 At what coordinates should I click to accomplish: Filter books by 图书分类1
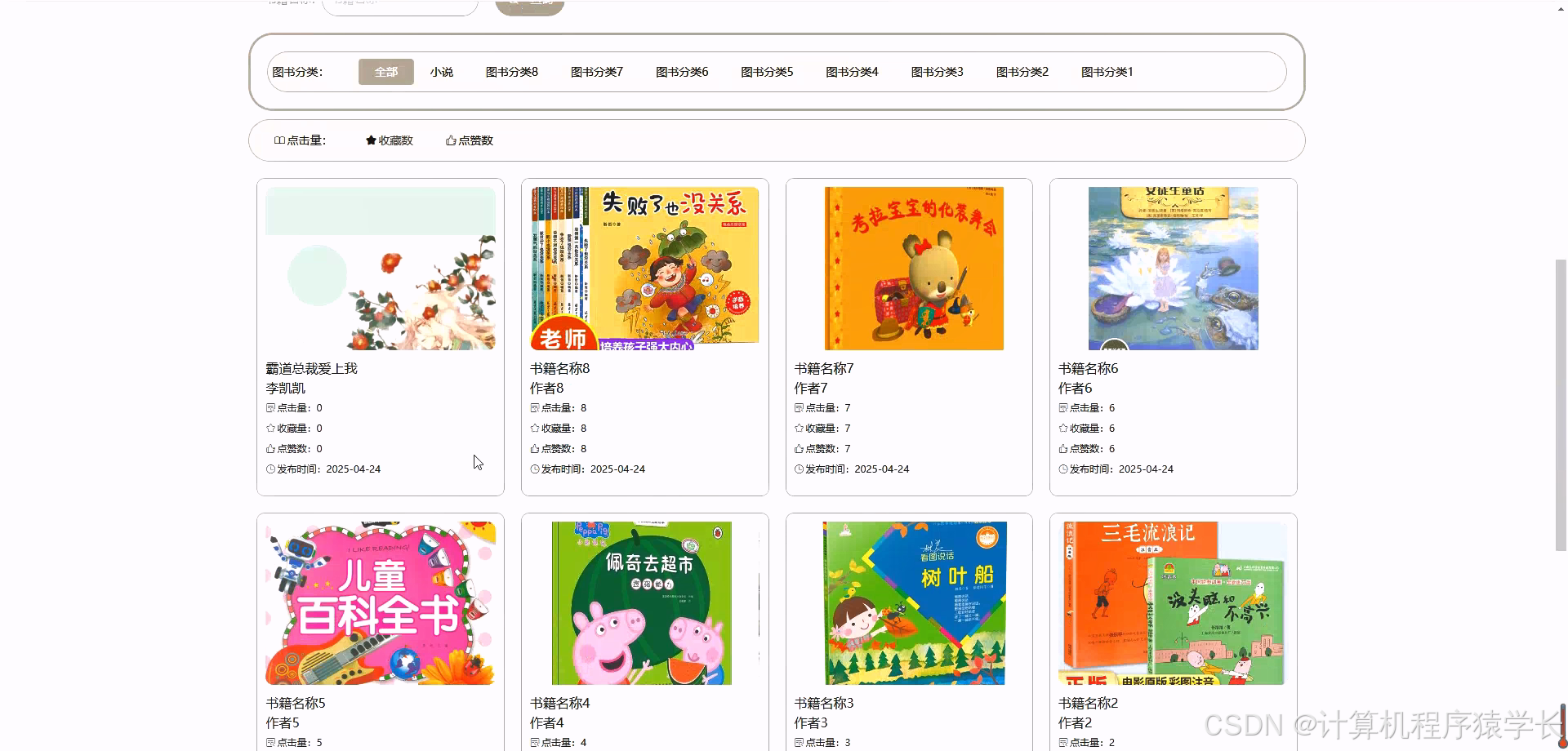pos(1107,72)
